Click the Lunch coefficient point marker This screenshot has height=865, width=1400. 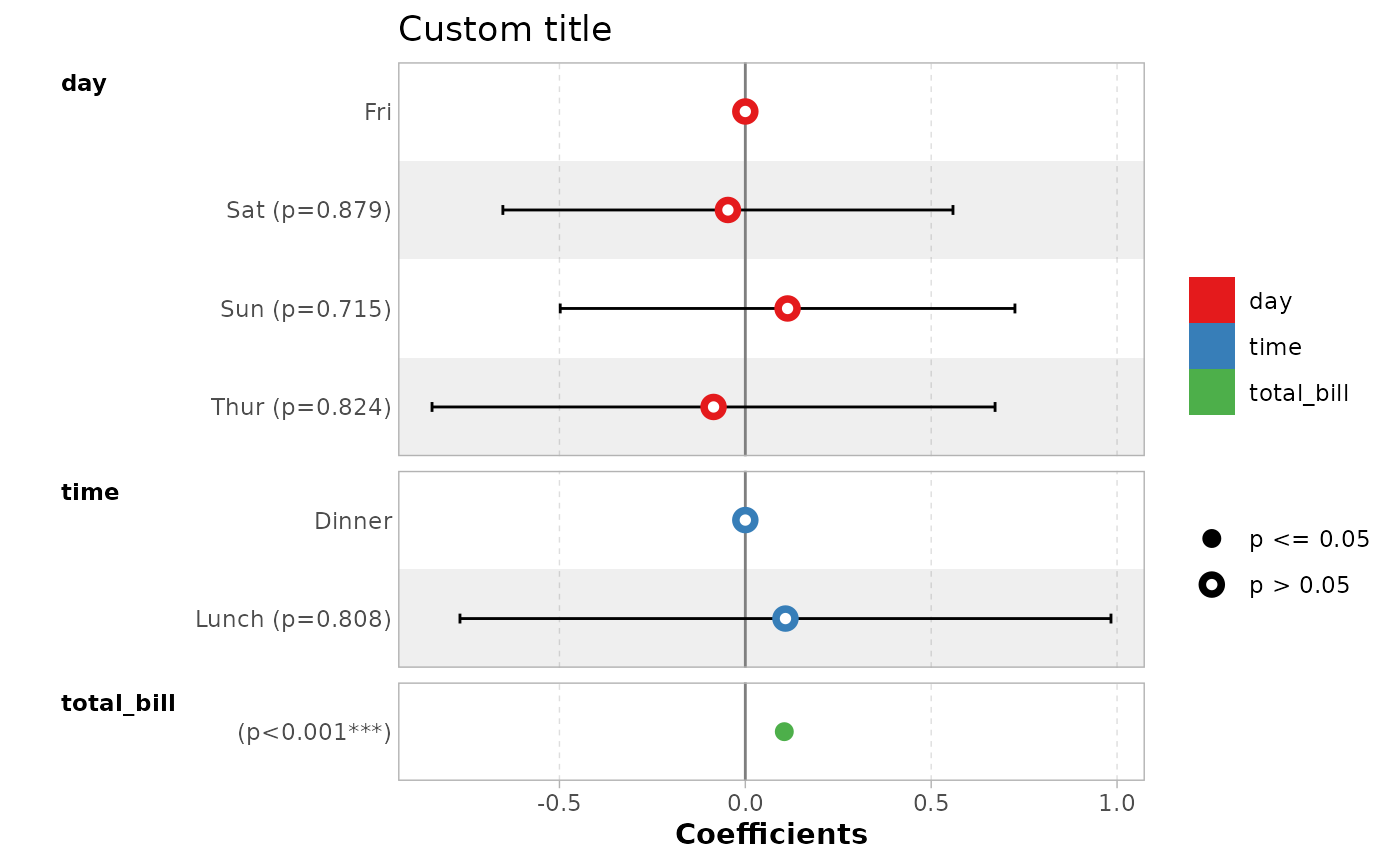point(785,619)
